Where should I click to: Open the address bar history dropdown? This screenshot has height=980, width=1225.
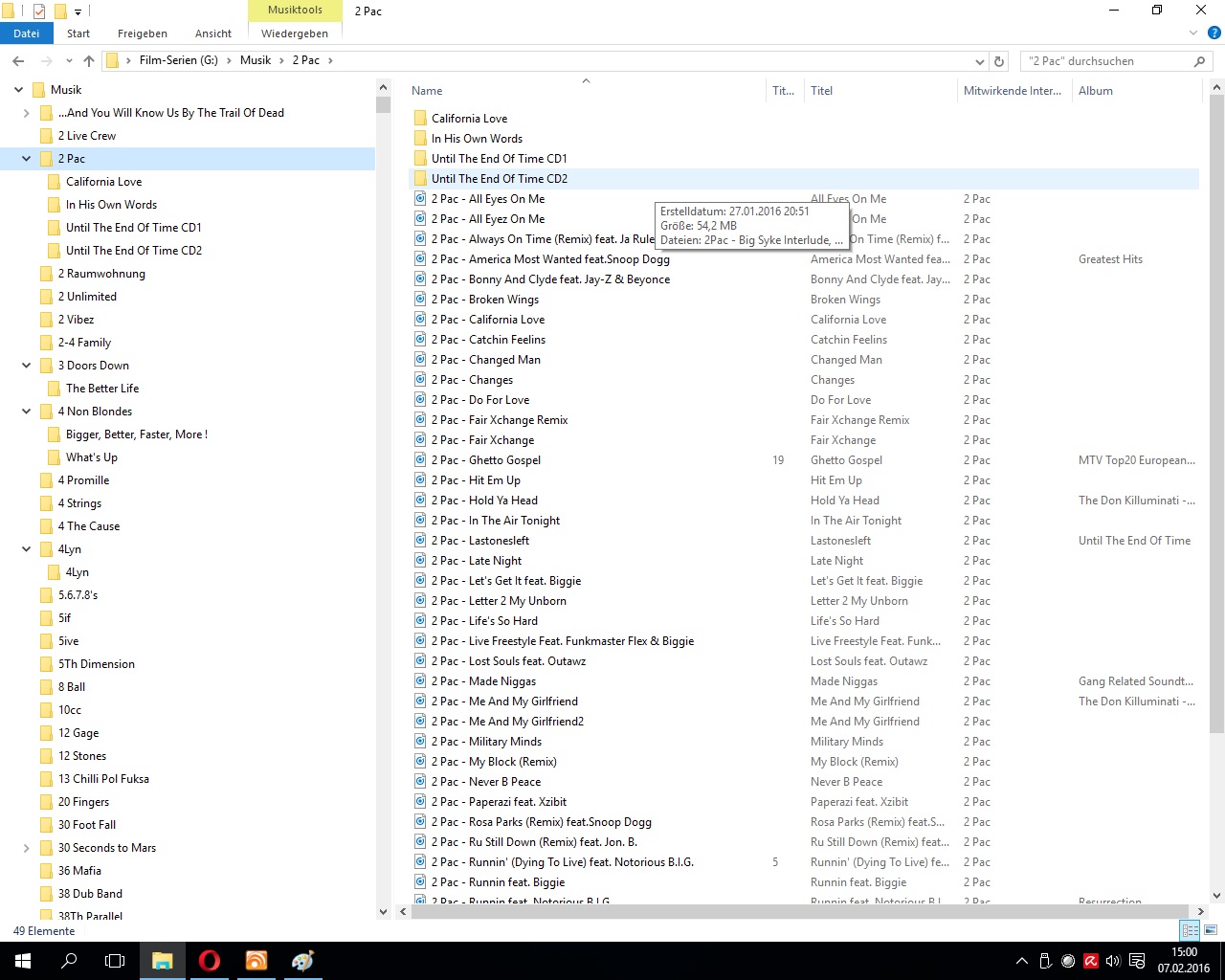[979, 61]
